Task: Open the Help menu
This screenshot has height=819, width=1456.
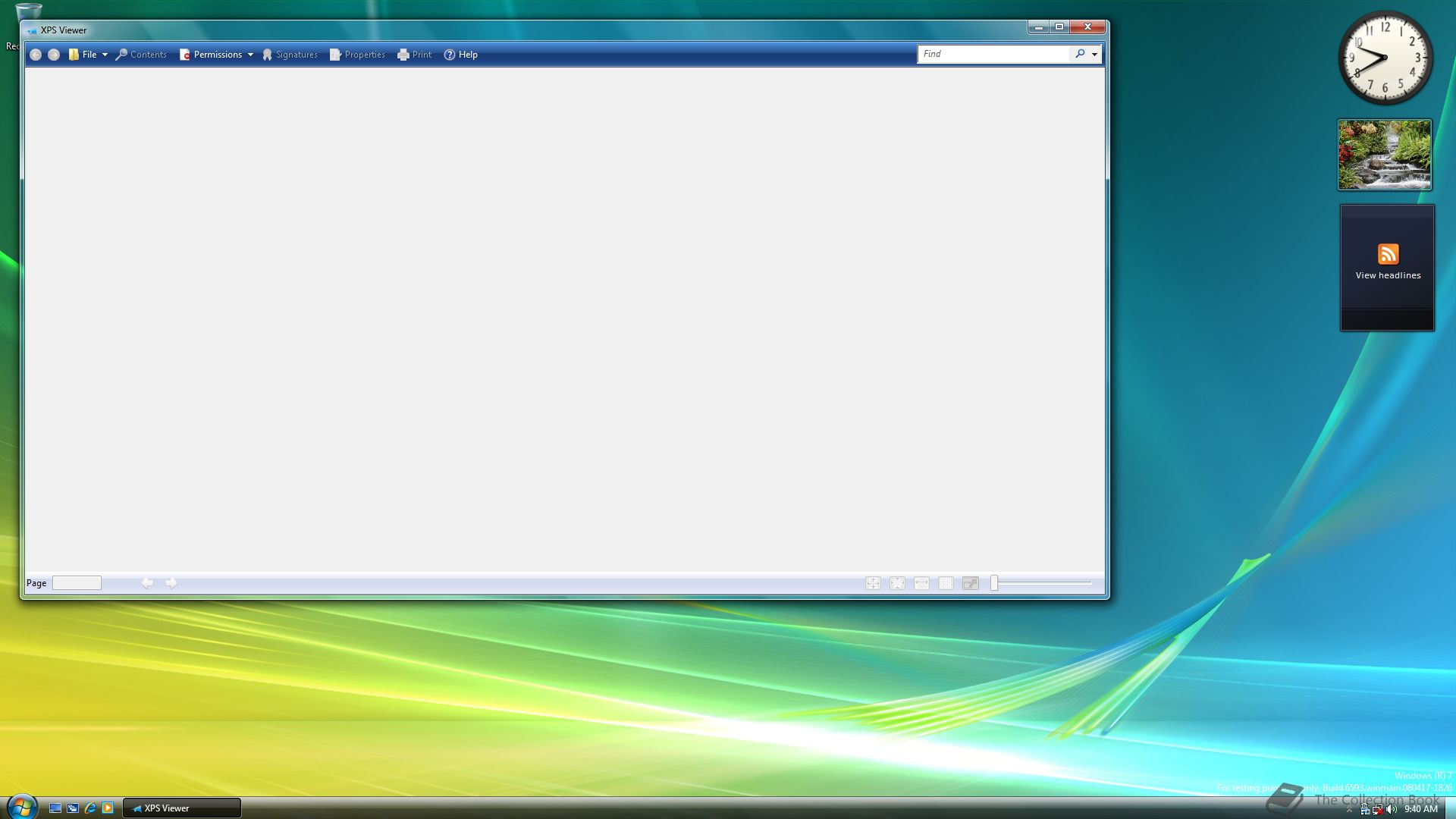Action: (461, 55)
